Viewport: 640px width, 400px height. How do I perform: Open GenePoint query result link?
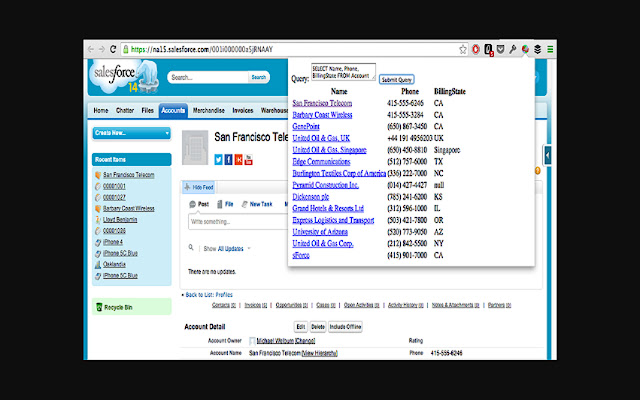[x=306, y=127]
